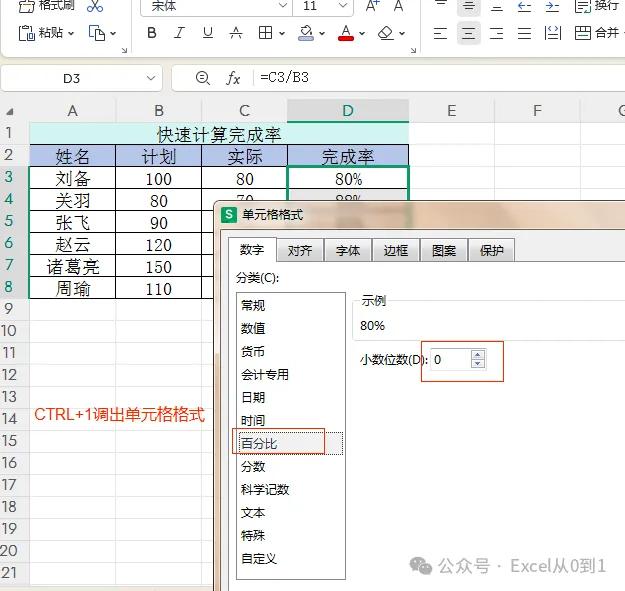Screen dimensions: 625x591
Task: Select the 会计专用 category
Action: (291, 374)
